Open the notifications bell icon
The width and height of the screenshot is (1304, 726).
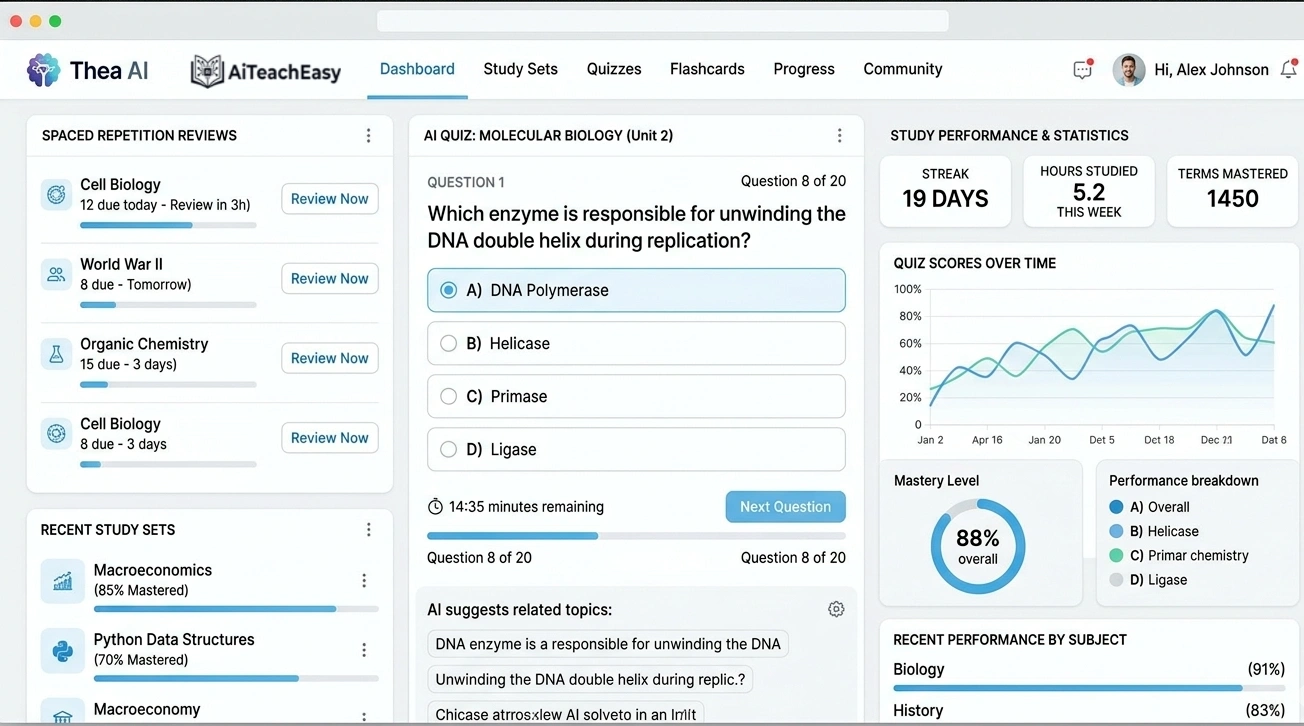(1288, 70)
